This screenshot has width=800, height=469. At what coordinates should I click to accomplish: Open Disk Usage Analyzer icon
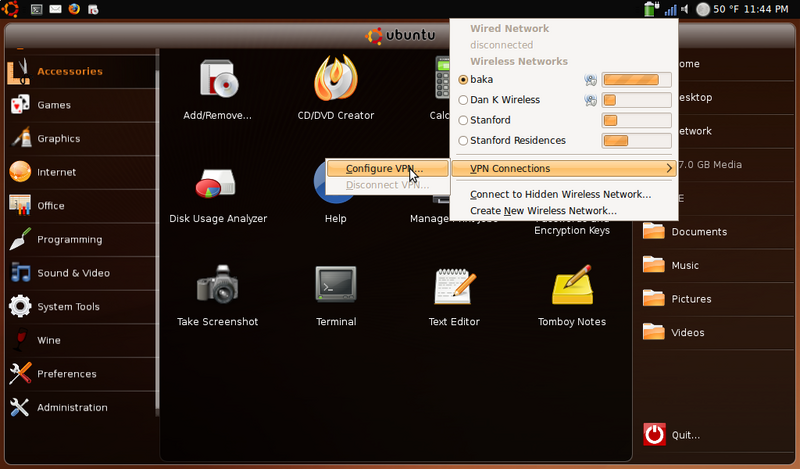click(x=215, y=183)
